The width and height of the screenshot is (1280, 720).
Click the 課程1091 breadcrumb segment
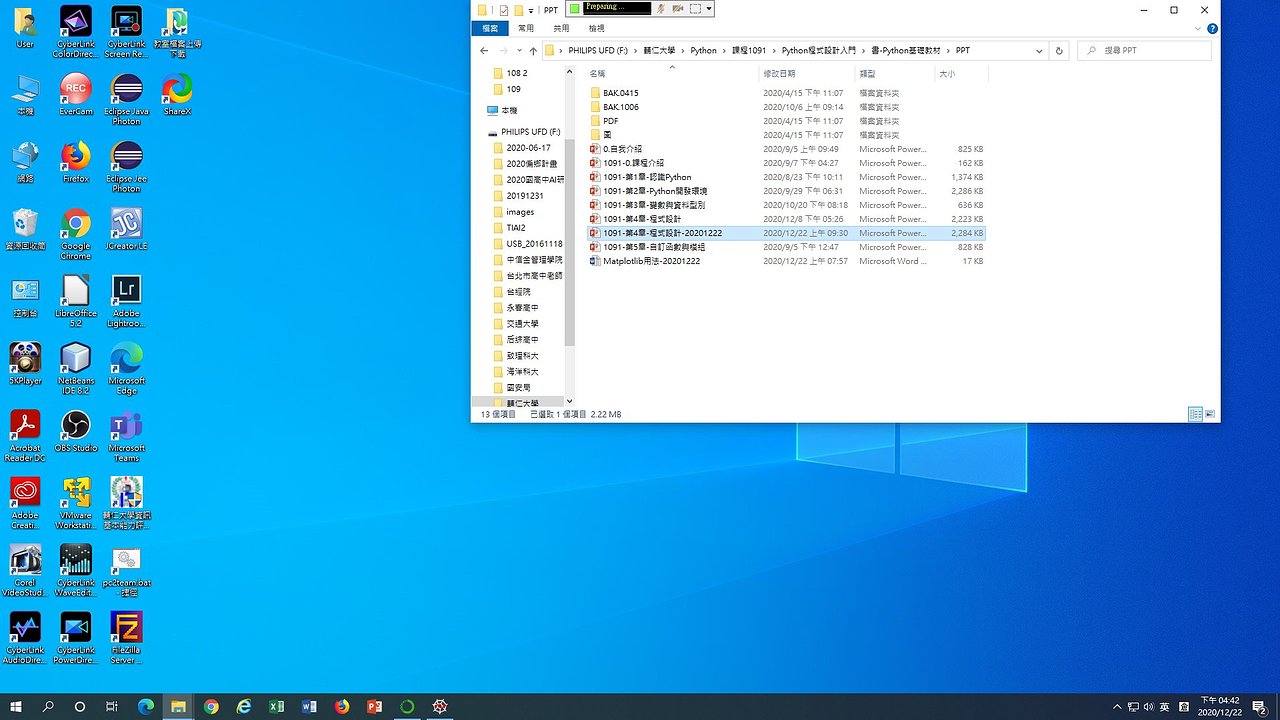(748, 50)
